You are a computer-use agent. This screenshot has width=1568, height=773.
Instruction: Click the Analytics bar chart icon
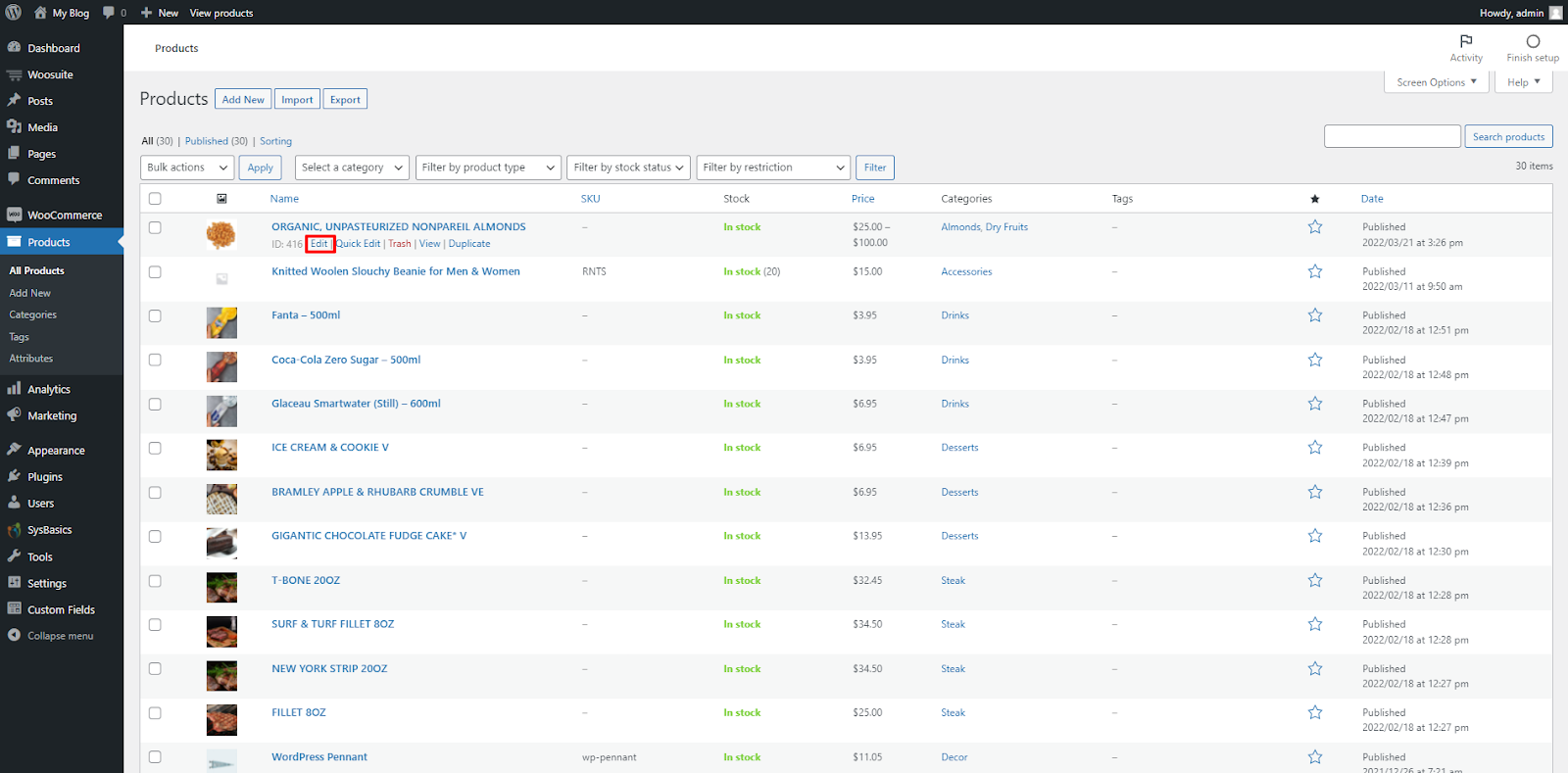point(14,388)
